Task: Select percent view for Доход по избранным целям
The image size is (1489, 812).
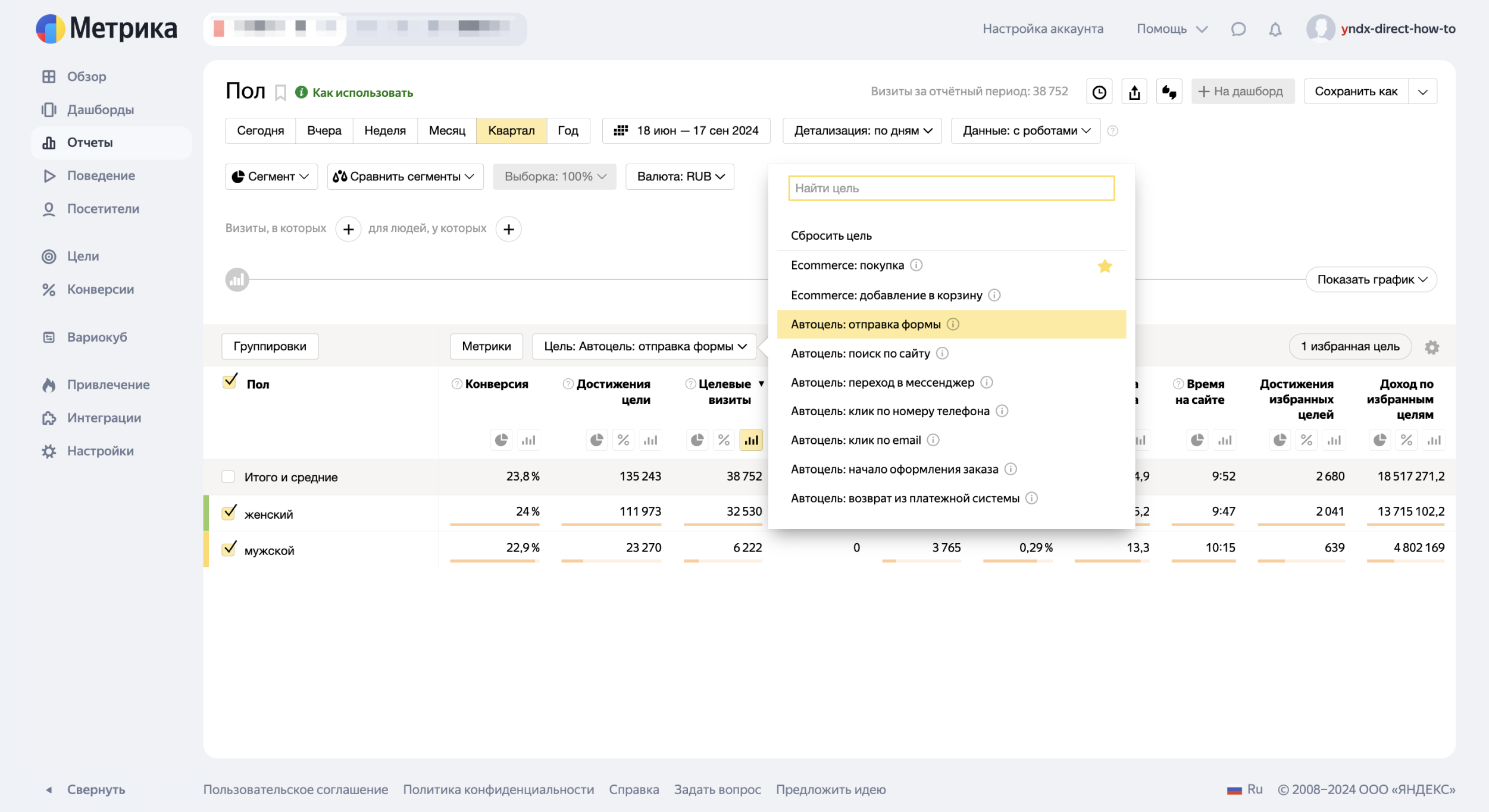Action: pyautogui.click(x=1406, y=440)
